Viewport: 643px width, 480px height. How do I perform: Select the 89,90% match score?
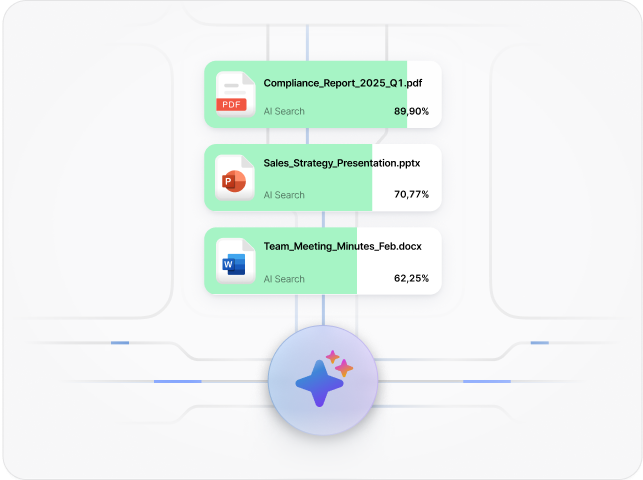pos(411,111)
